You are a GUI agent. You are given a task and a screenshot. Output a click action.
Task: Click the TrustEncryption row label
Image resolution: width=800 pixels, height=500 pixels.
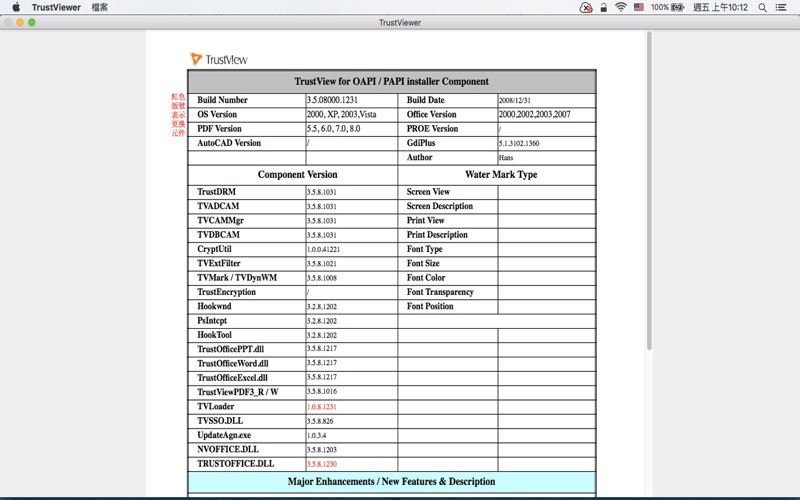[x=226, y=292]
